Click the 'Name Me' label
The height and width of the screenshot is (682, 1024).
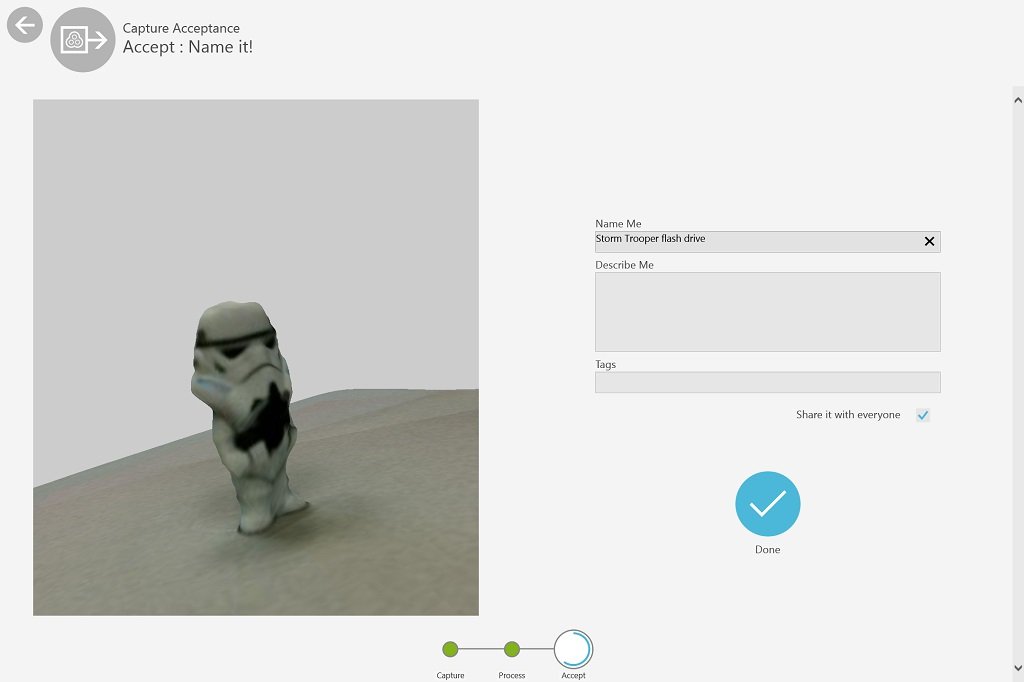pos(618,223)
